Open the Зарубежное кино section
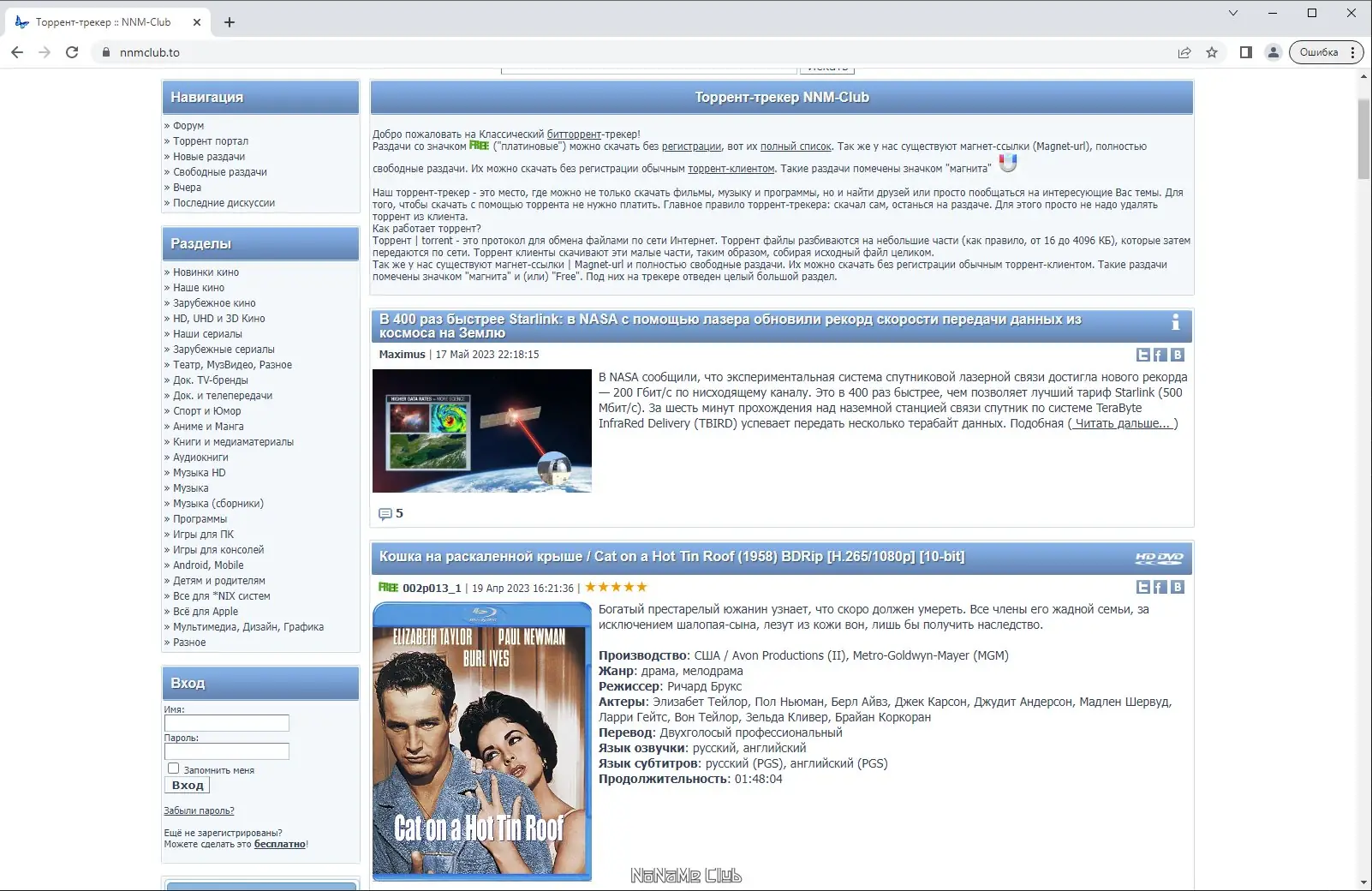The image size is (1372, 891). 214,303
